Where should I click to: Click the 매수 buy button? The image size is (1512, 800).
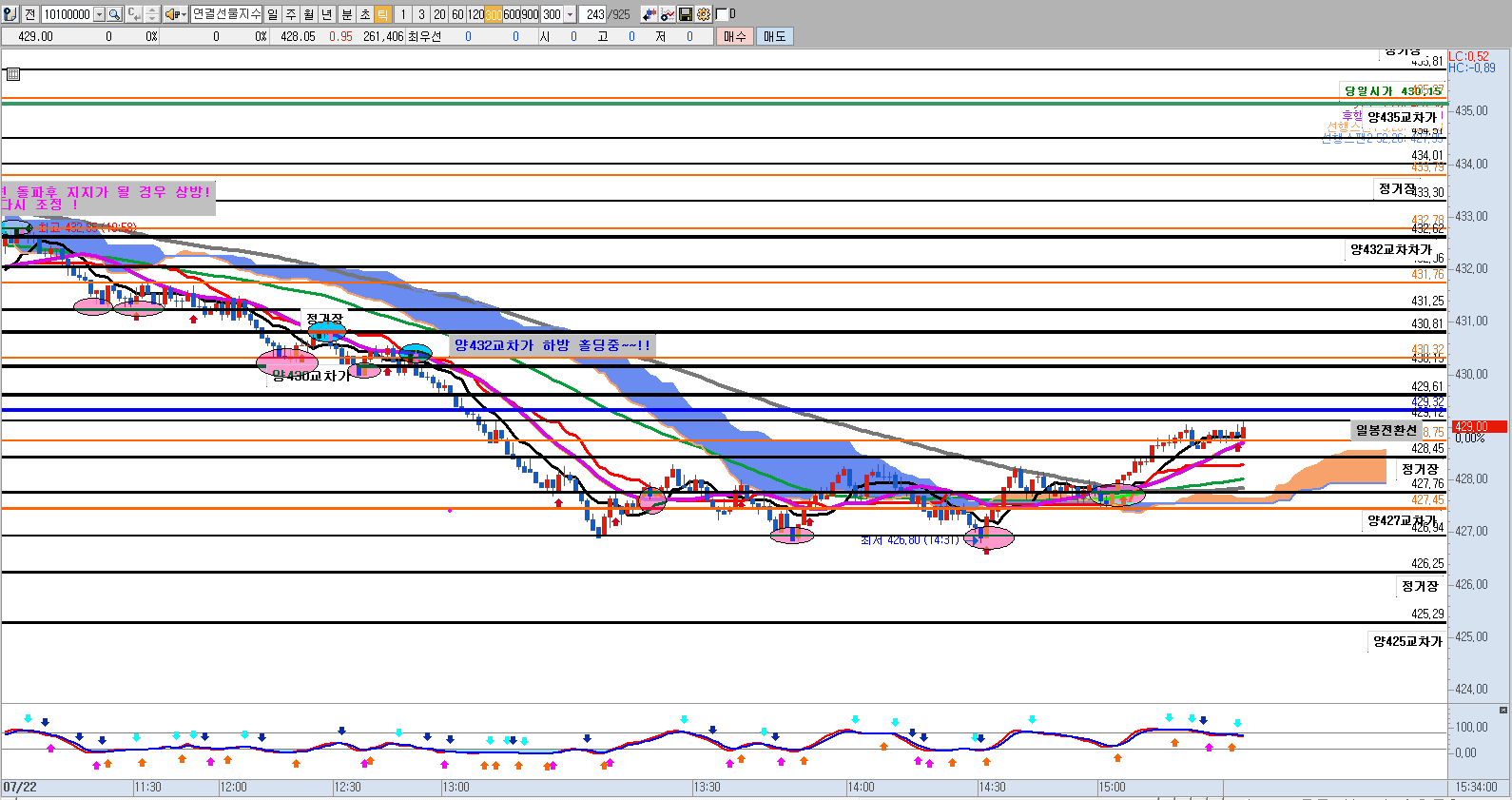tap(735, 36)
